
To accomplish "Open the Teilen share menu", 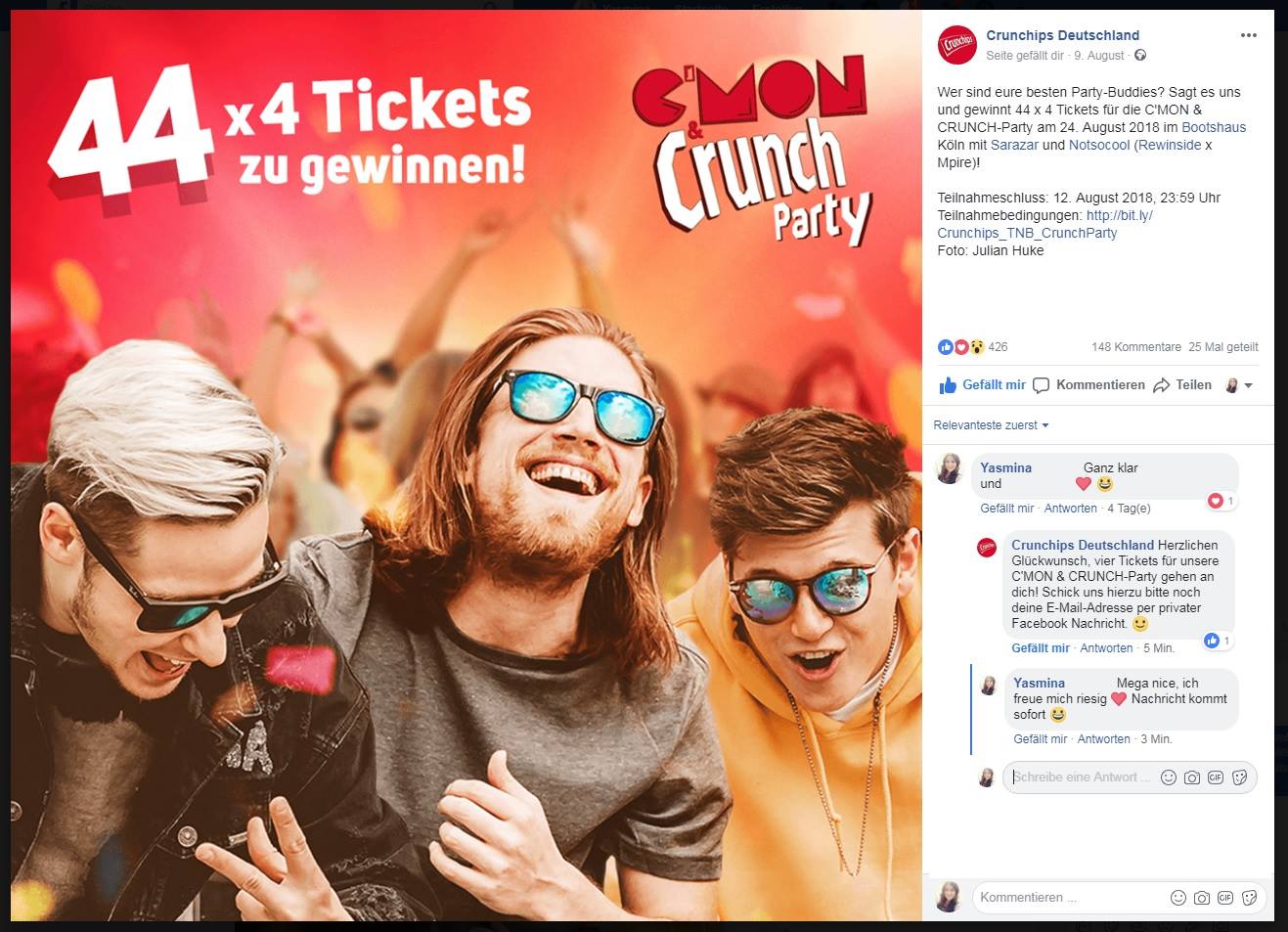I will coord(1182,385).
